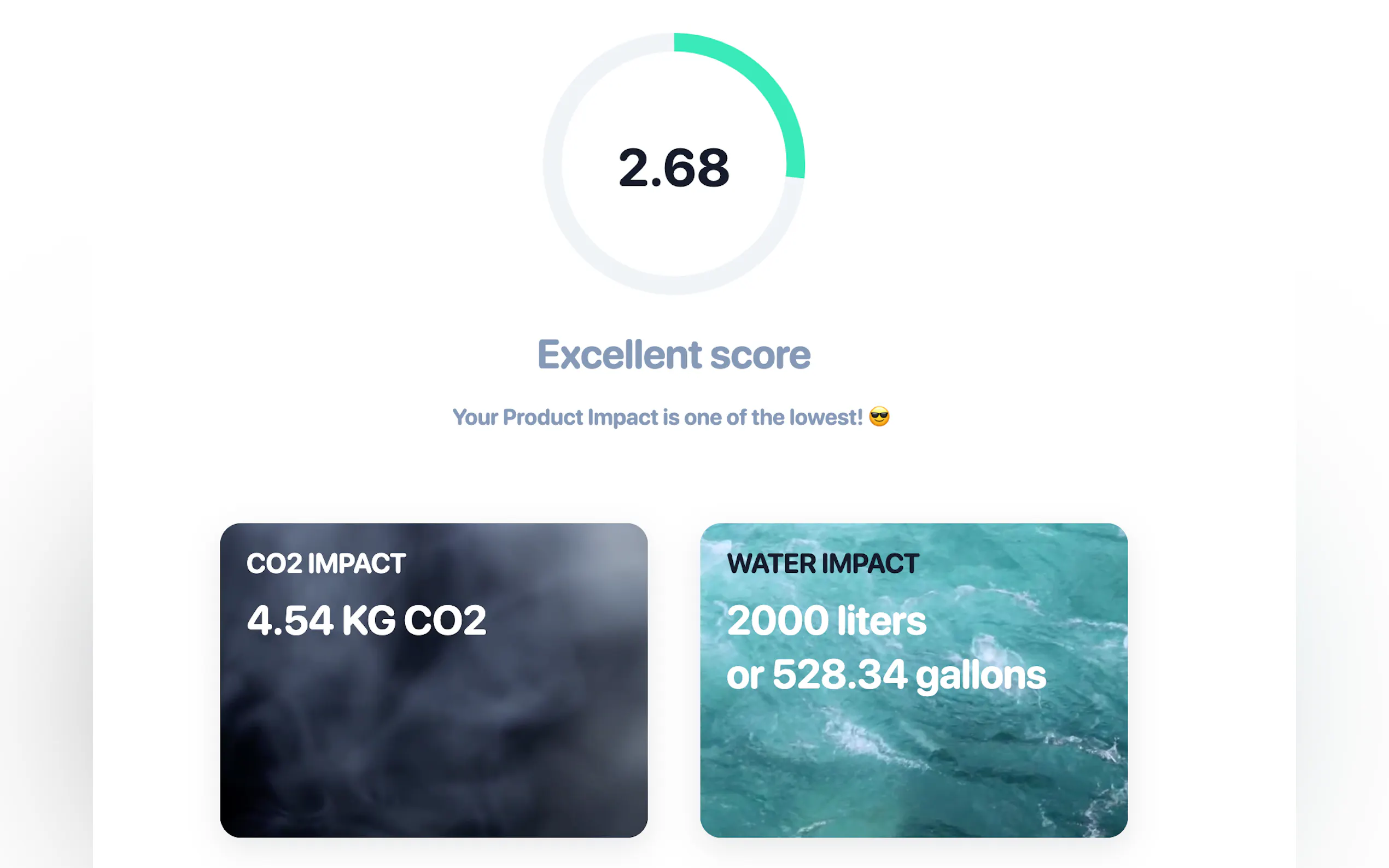Image resolution: width=1389 pixels, height=868 pixels.
Task: Click the sunglasses emoji after the message
Action: coord(879,417)
